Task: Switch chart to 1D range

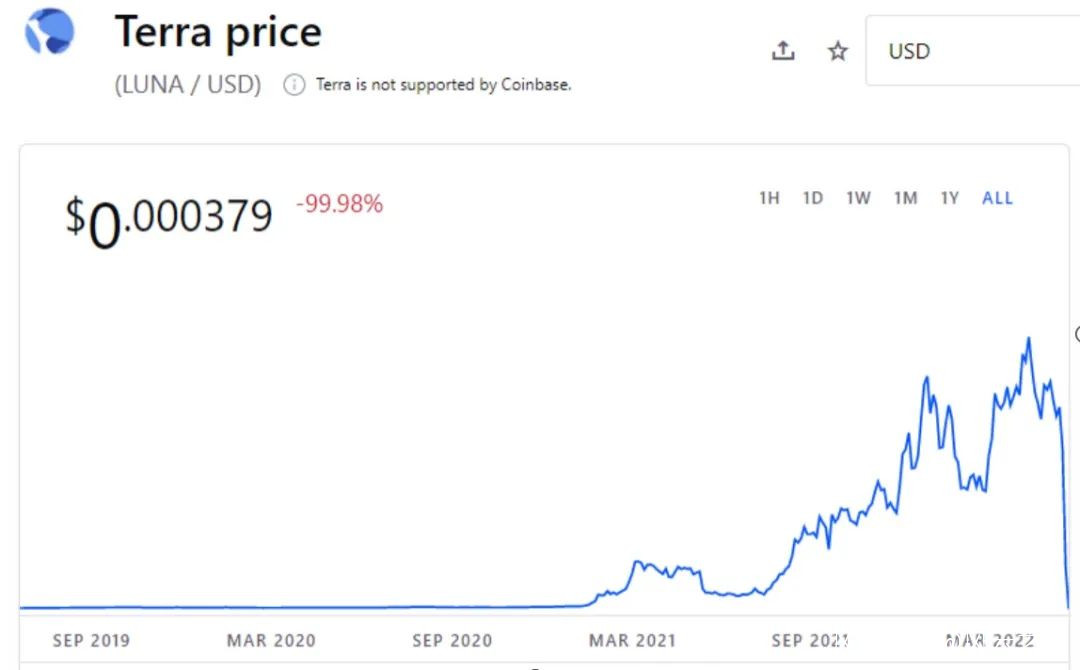Action: click(x=813, y=198)
